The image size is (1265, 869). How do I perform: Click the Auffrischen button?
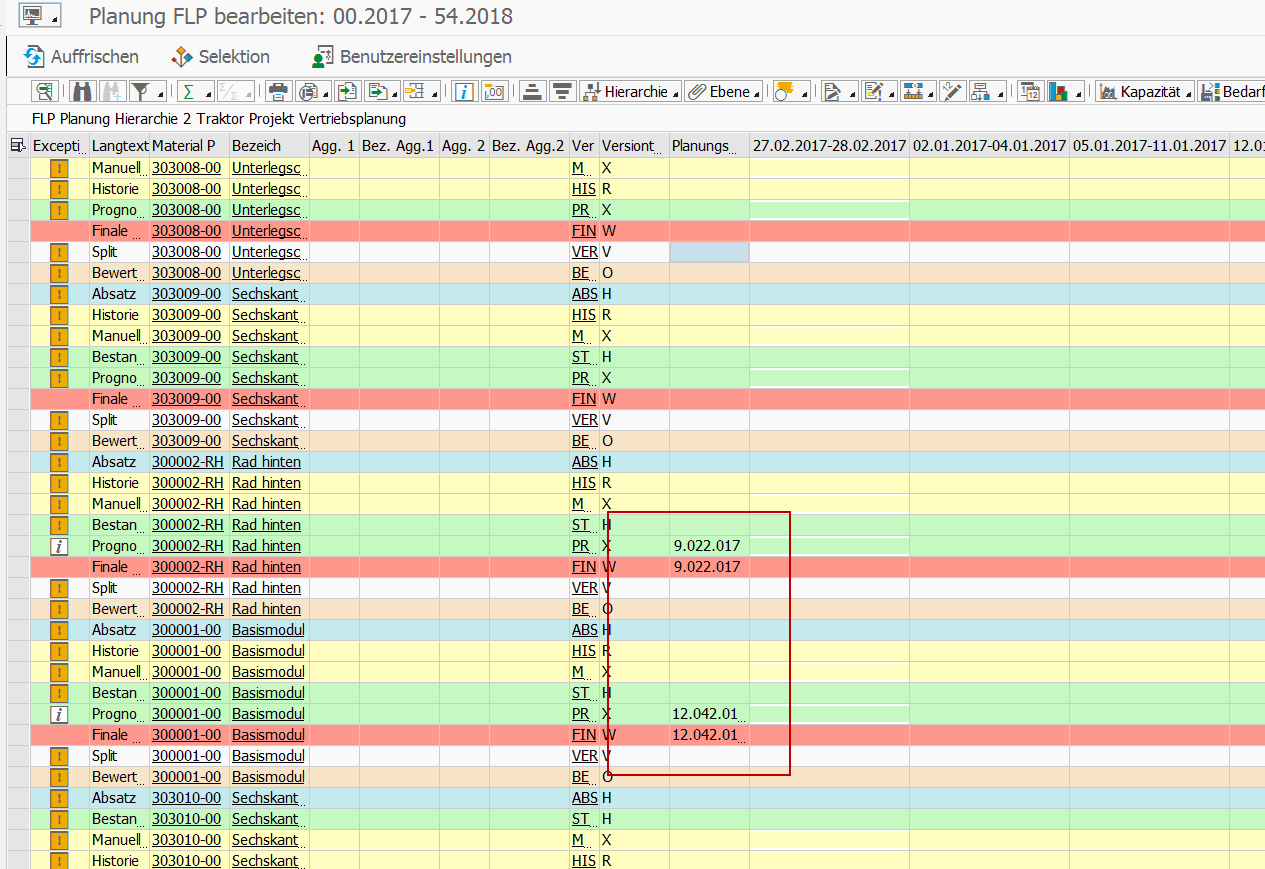click(81, 57)
